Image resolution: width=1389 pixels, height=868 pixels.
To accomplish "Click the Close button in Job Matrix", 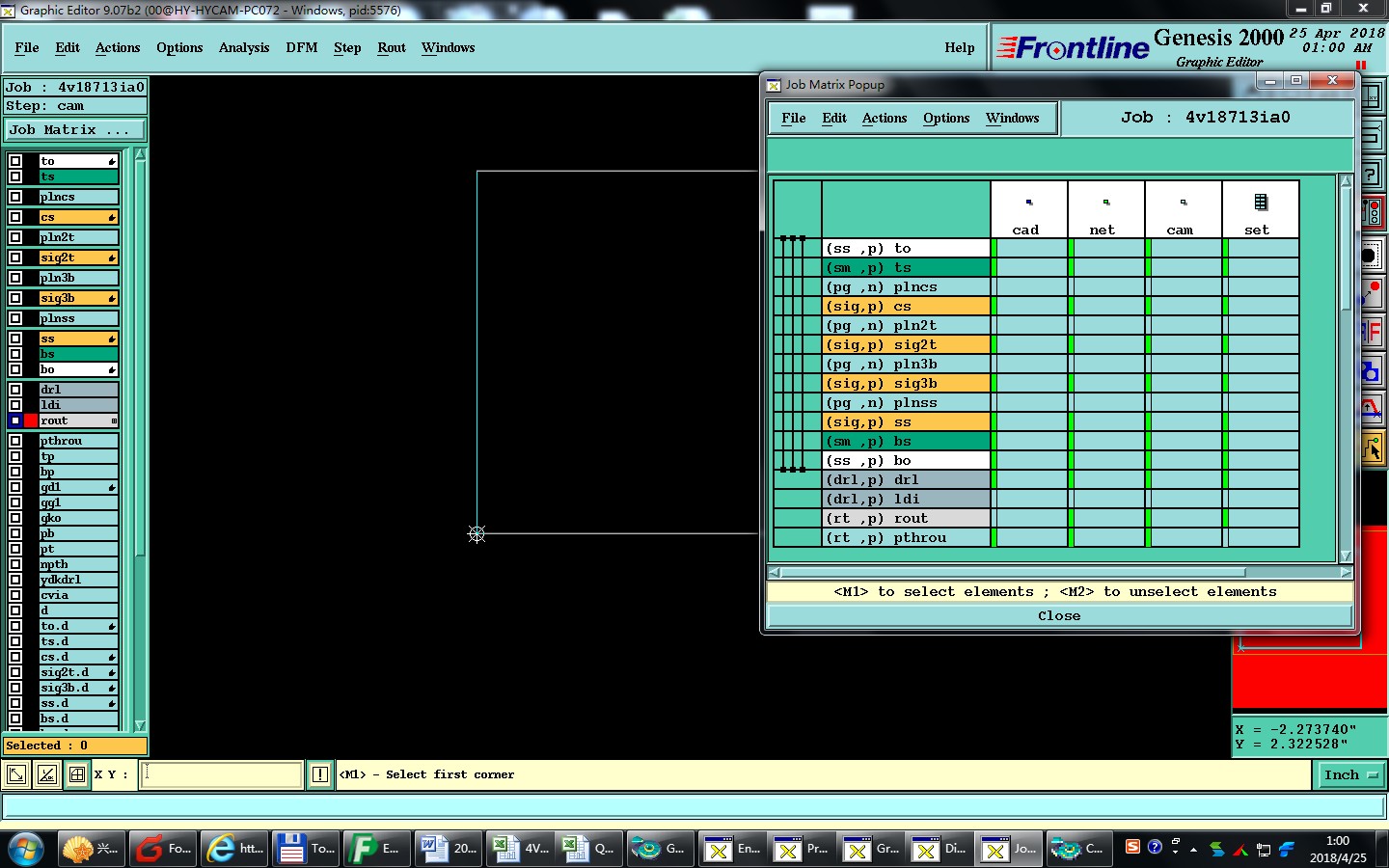I will pyautogui.click(x=1059, y=615).
